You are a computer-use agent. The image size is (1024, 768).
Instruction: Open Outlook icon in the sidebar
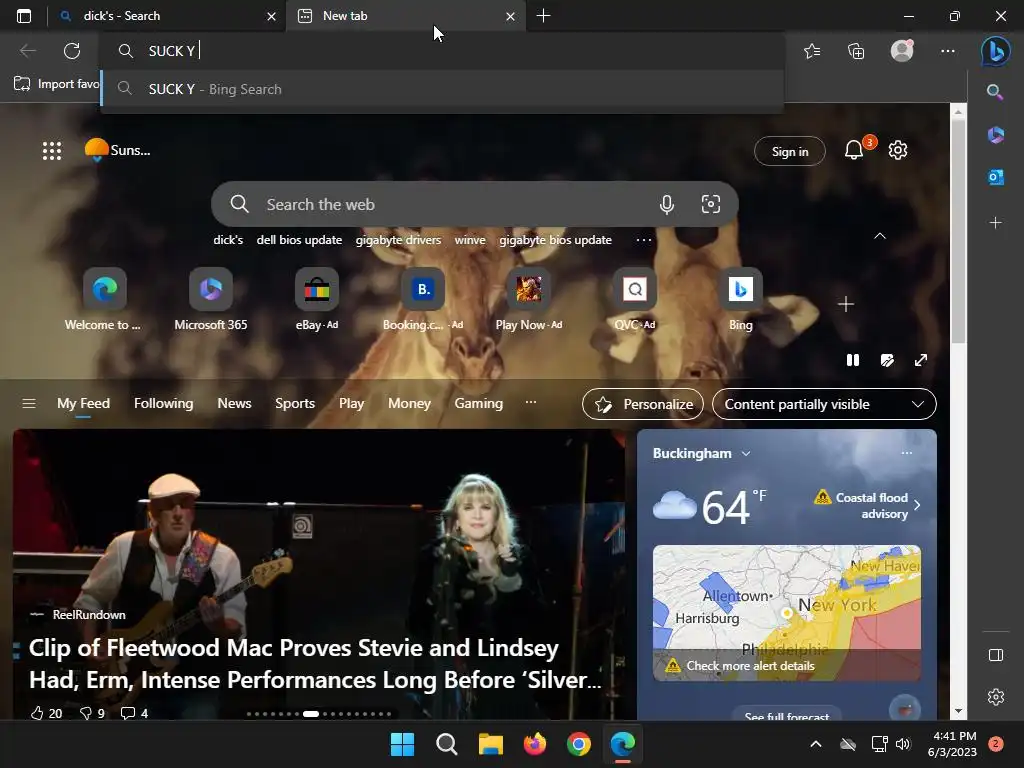995,177
